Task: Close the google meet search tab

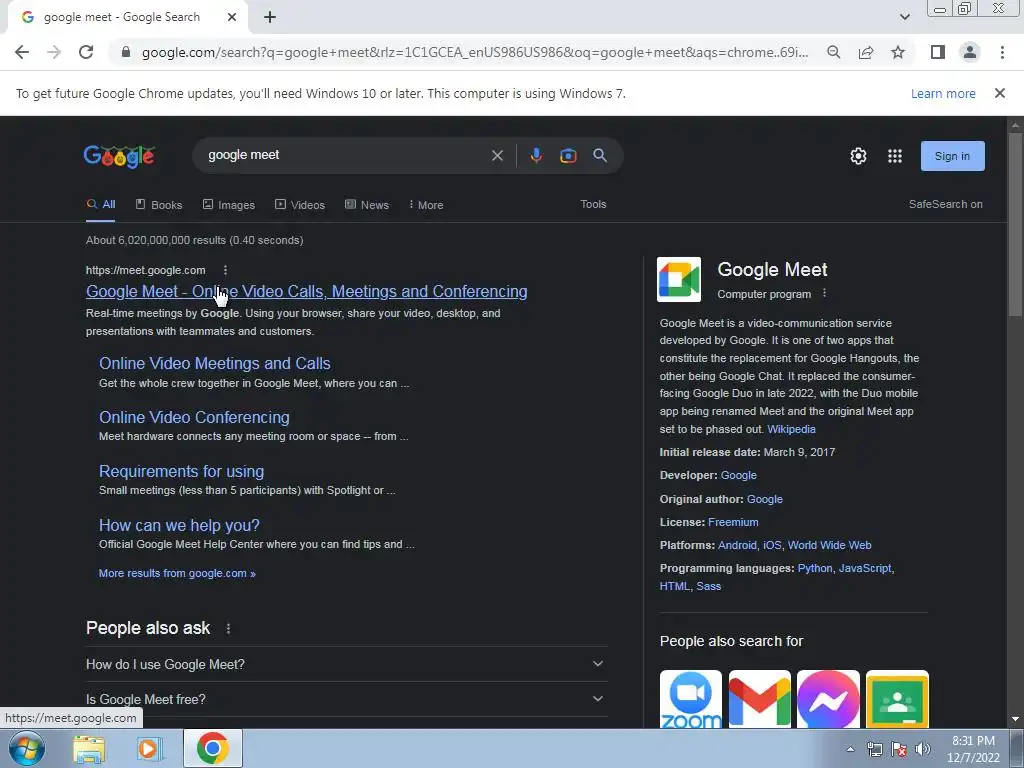Action: [x=232, y=17]
